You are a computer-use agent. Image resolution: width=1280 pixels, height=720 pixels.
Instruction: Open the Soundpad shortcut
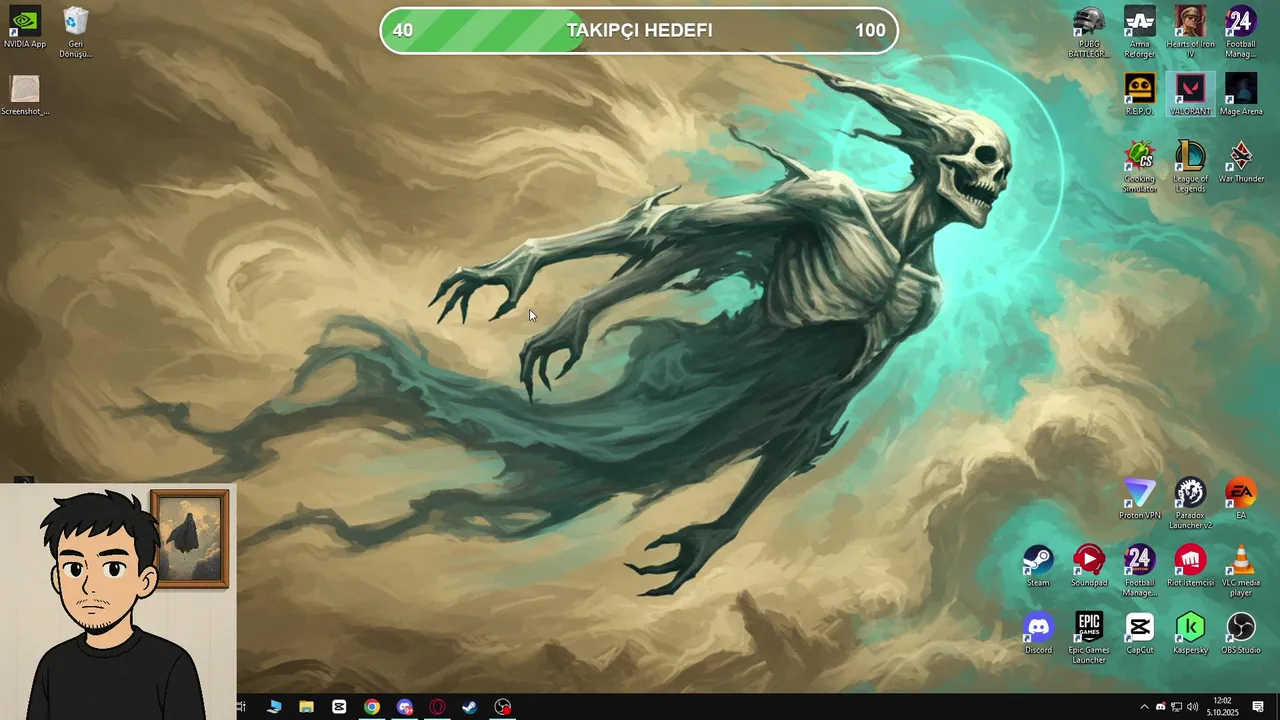coord(1089,566)
